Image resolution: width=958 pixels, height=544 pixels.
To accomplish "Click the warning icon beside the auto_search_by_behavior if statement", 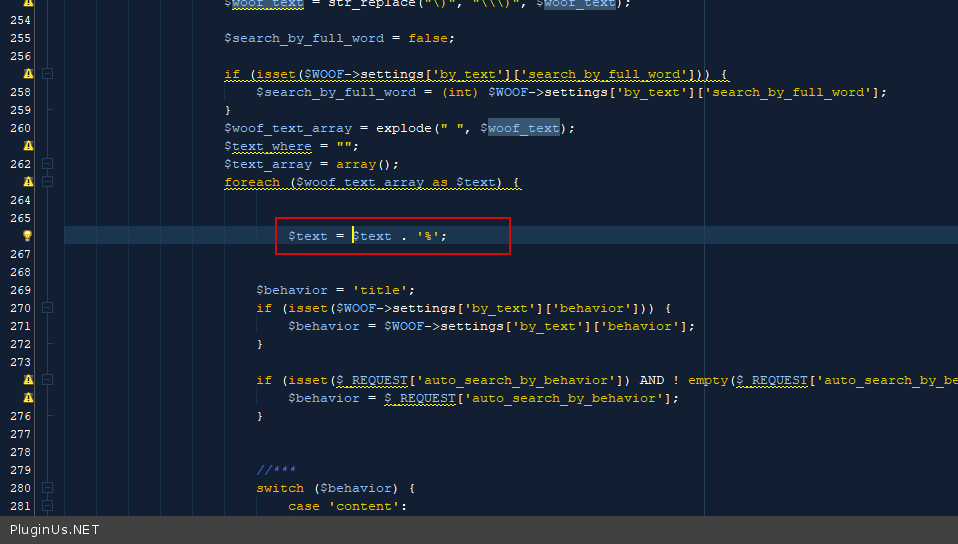I will (28, 380).
